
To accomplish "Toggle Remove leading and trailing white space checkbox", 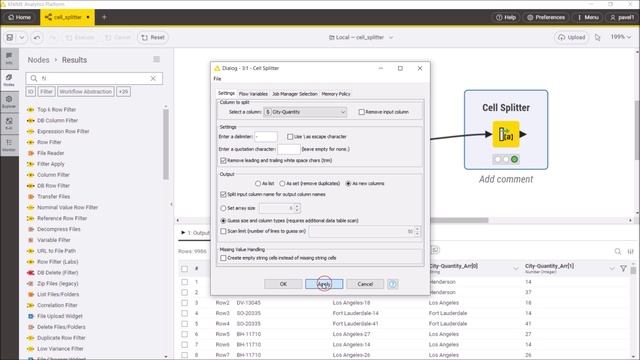I will point(223,160).
